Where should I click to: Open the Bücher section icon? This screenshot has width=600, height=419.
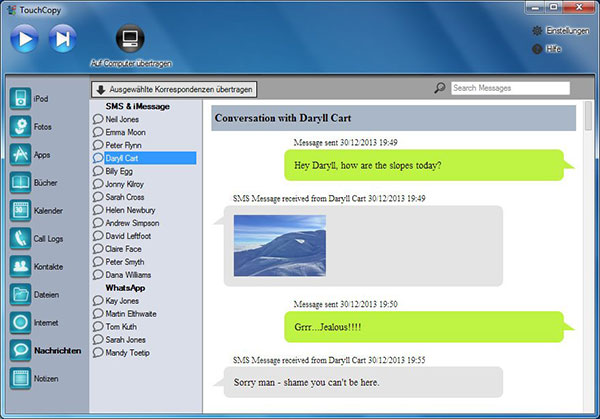pyautogui.click(x=21, y=182)
